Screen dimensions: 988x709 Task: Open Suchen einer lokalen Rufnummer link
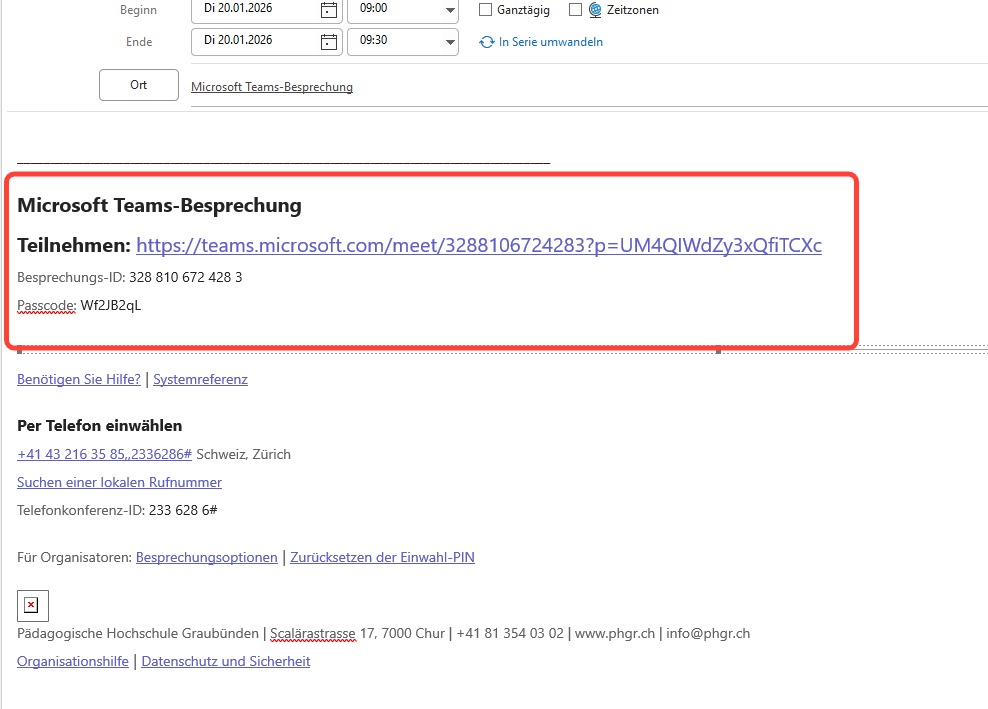(119, 482)
